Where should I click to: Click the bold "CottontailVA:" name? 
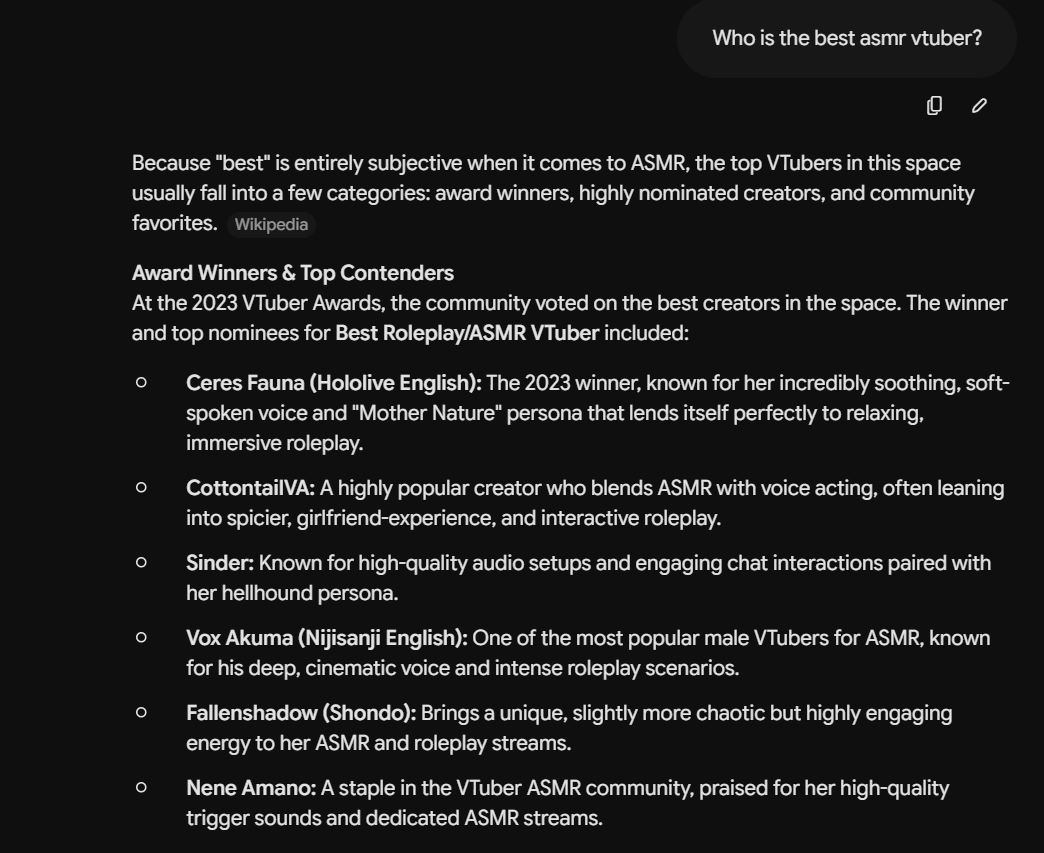pos(250,488)
